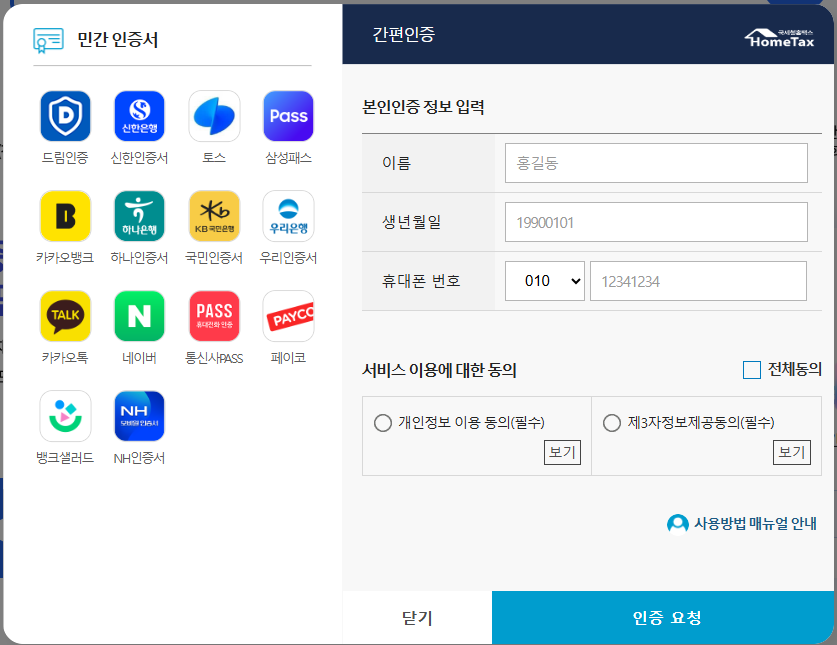This screenshot has width=837, height=645.
Task: Click the 인증 요청 button
Action: [x=664, y=618]
